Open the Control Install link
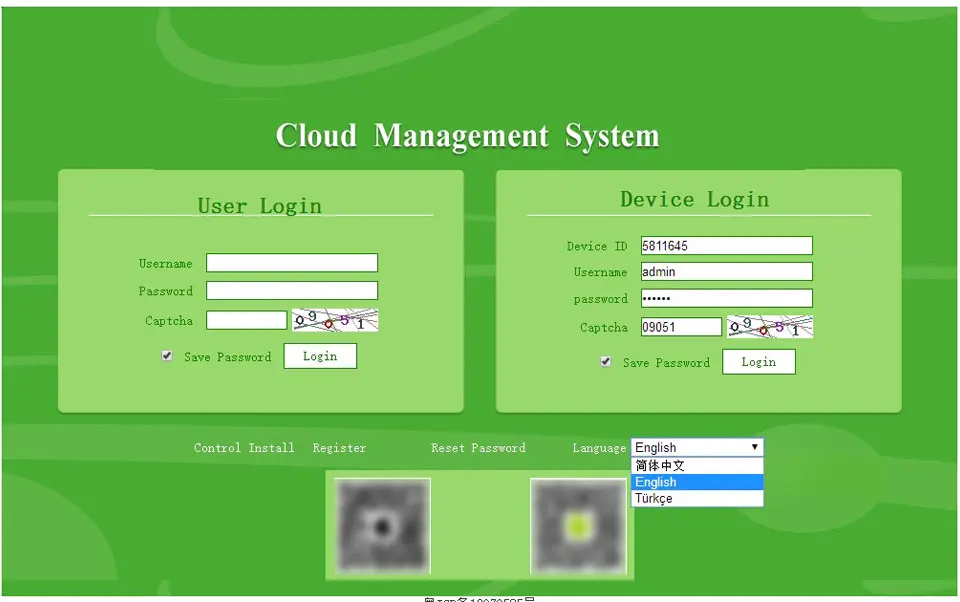 [x=244, y=448]
